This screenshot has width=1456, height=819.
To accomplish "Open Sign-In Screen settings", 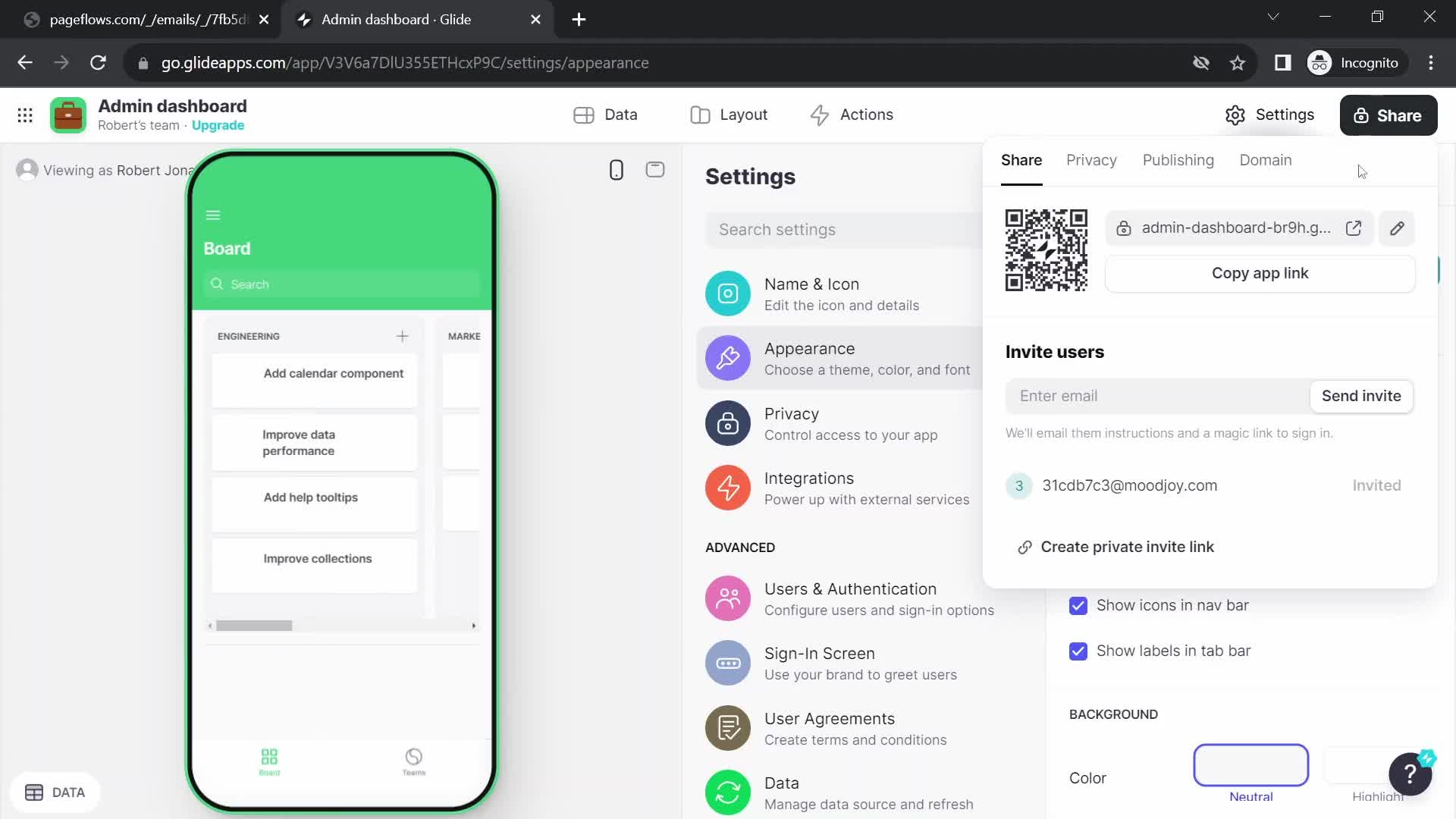I will [820, 662].
